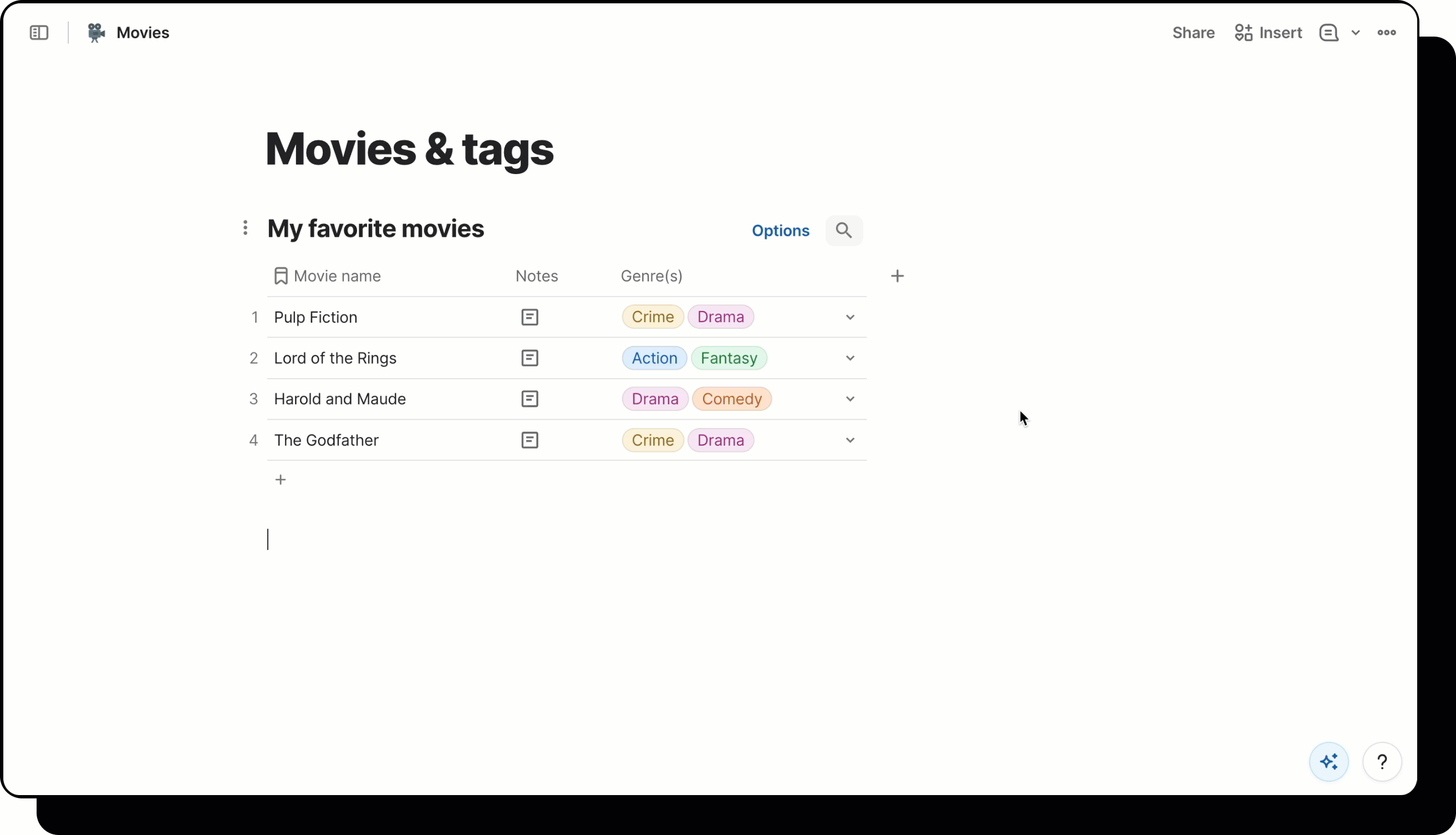Open the notes icon for Pulp Fiction
Image resolution: width=1456 pixels, height=835 pixels.
pyautogui.click(x=530, y=317)
